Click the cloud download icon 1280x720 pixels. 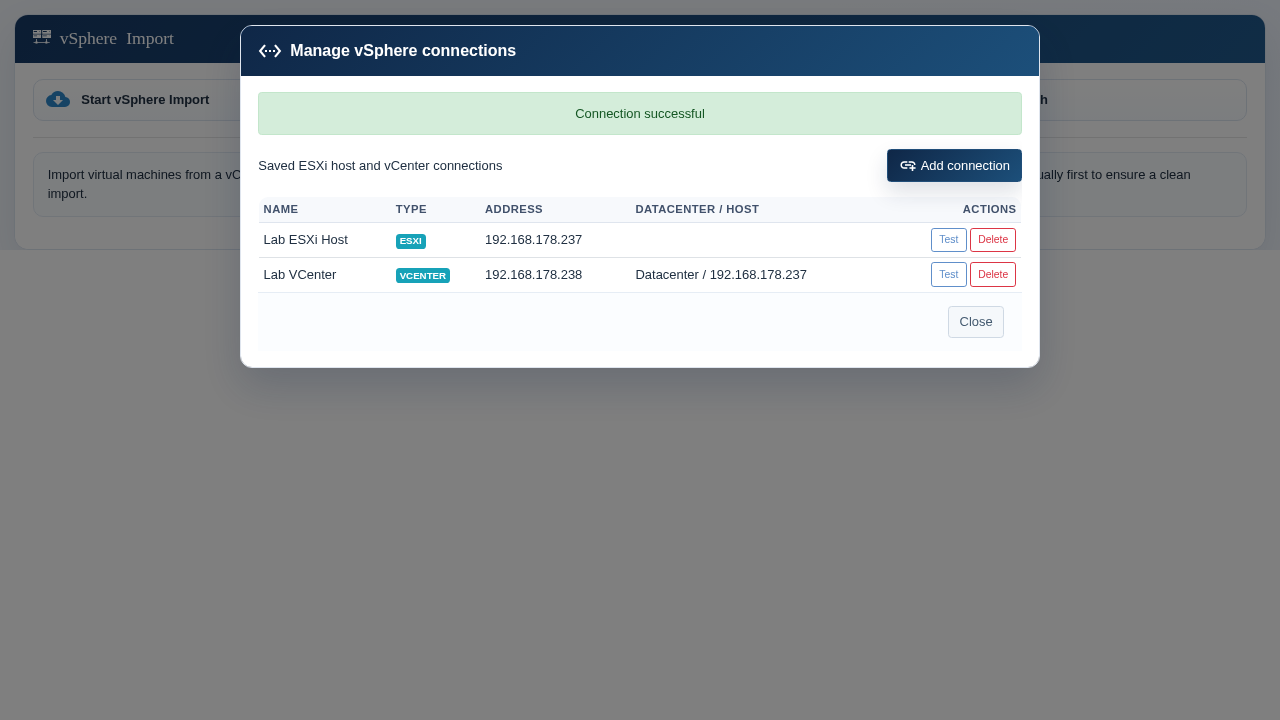(x=58, y=99)
